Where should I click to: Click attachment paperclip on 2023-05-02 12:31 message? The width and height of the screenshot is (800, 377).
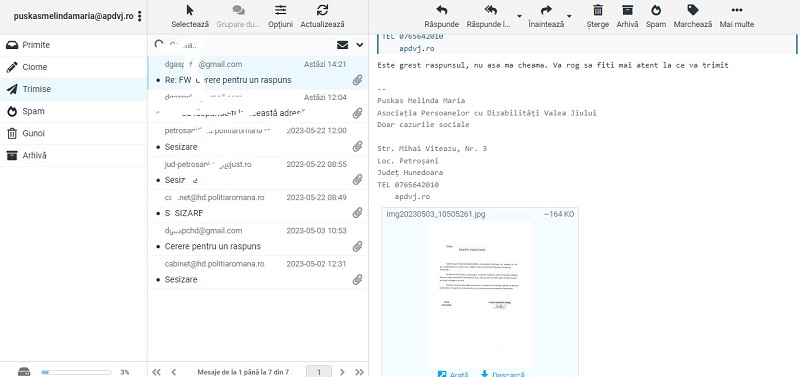pyautogui.click(x=358, y=279)
